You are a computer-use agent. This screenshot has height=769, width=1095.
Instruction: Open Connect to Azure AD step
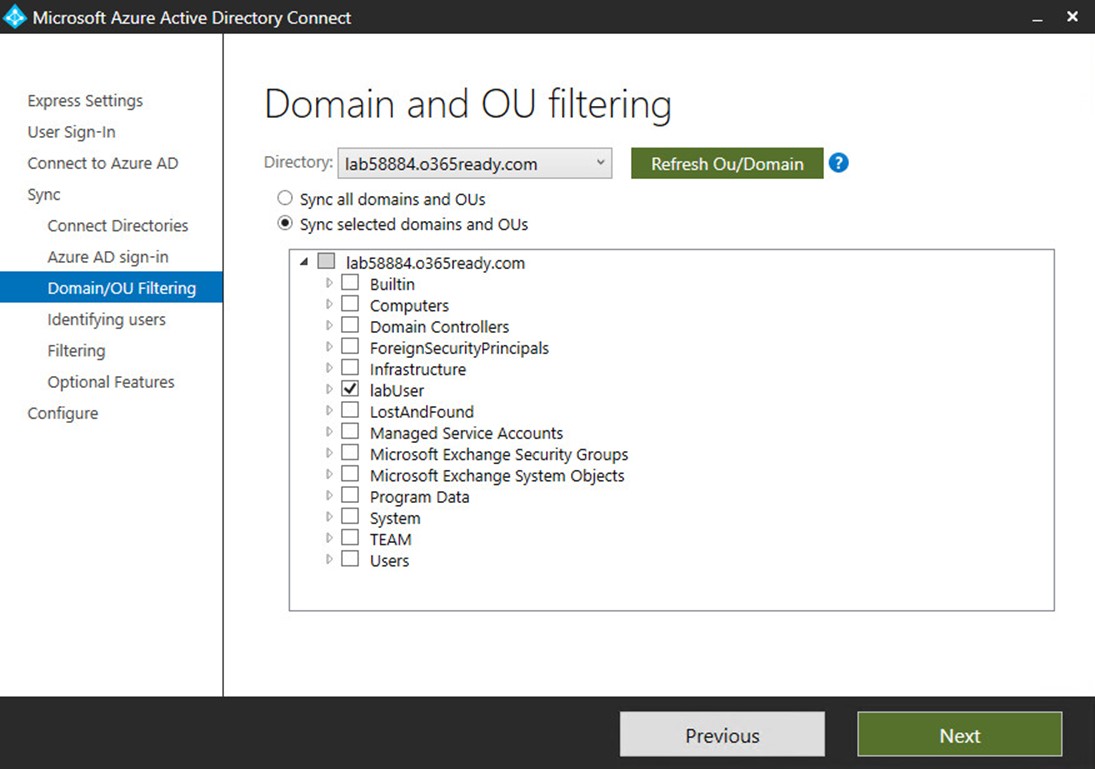tap(103, 163)
